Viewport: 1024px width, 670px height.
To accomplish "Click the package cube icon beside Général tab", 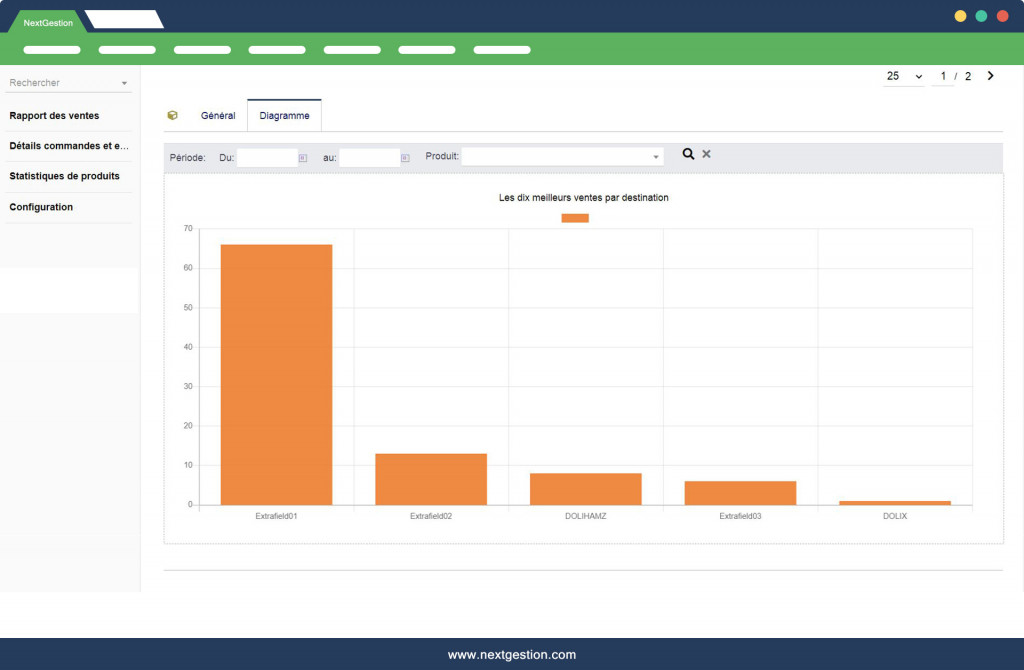I will 173,116.
